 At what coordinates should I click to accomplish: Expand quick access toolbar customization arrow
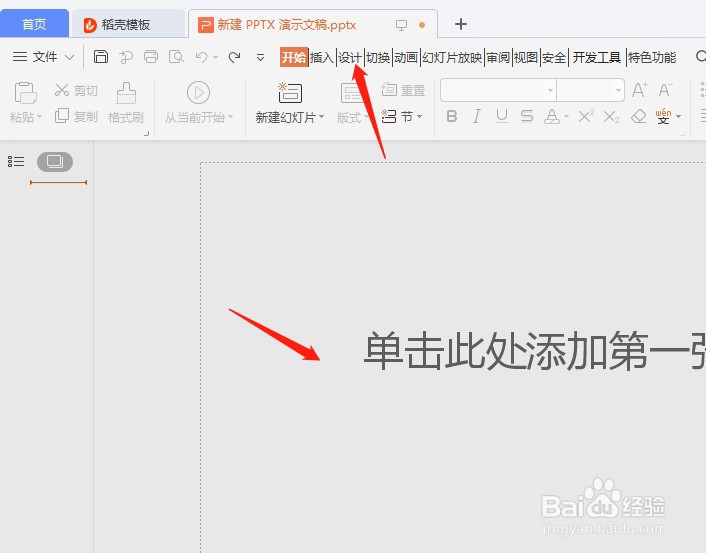[x=260, y=58]
